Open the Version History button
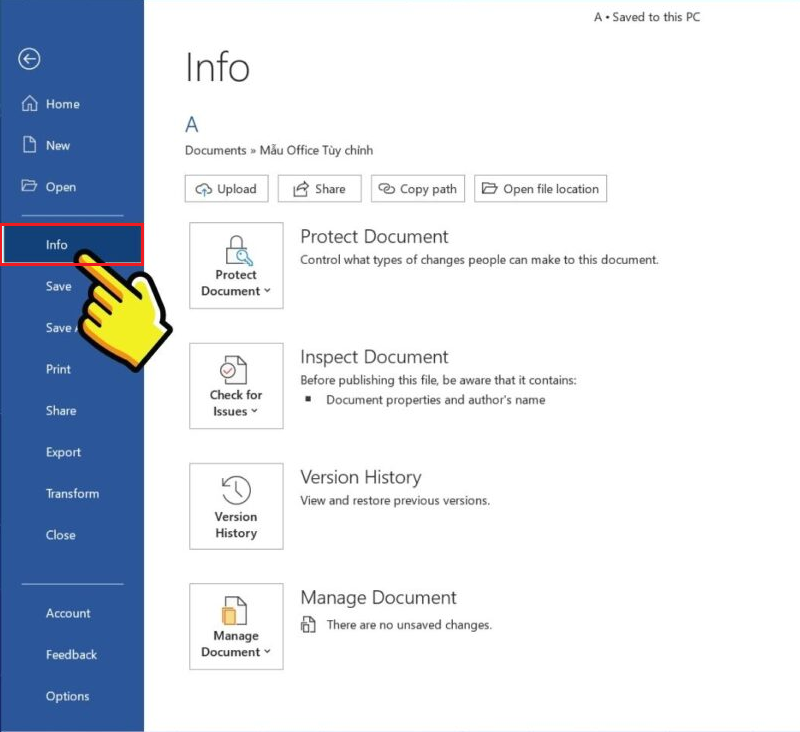Viewport: 800px width, 732px height. pyautogui.click(x=236, y=506)
